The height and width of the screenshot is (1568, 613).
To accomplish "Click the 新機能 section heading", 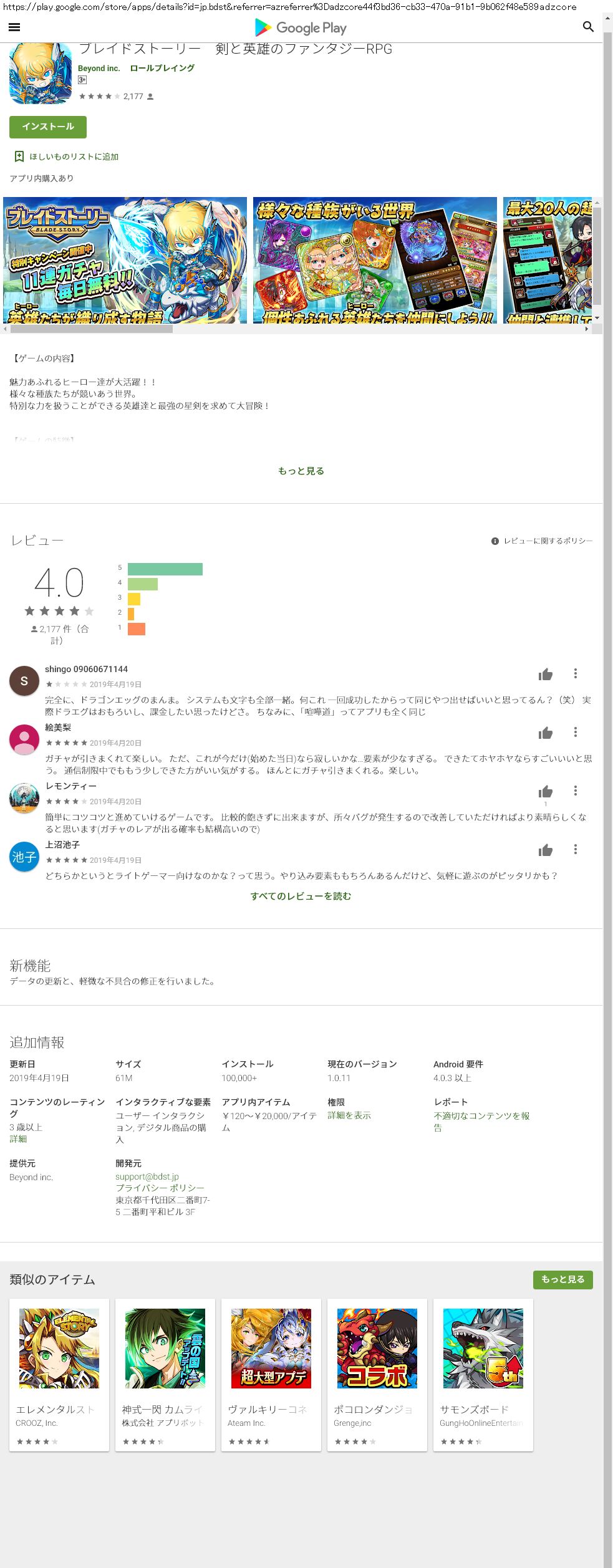I will coord(30,966).
